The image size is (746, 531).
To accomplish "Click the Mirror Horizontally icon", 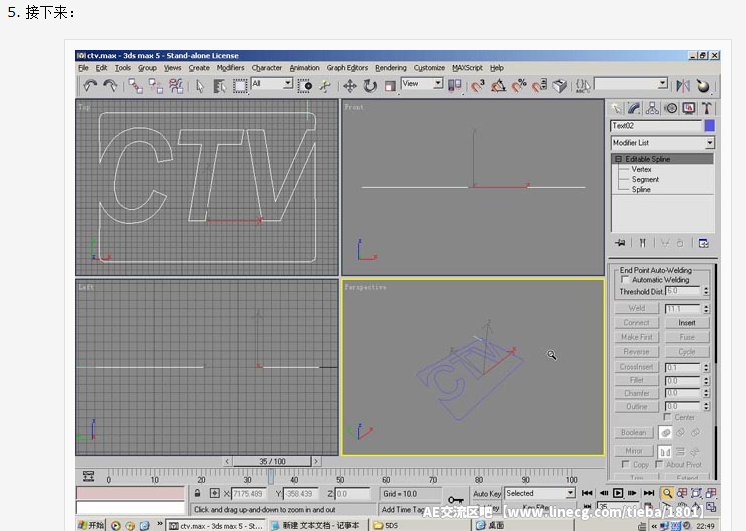I will (x=665, y=451).
